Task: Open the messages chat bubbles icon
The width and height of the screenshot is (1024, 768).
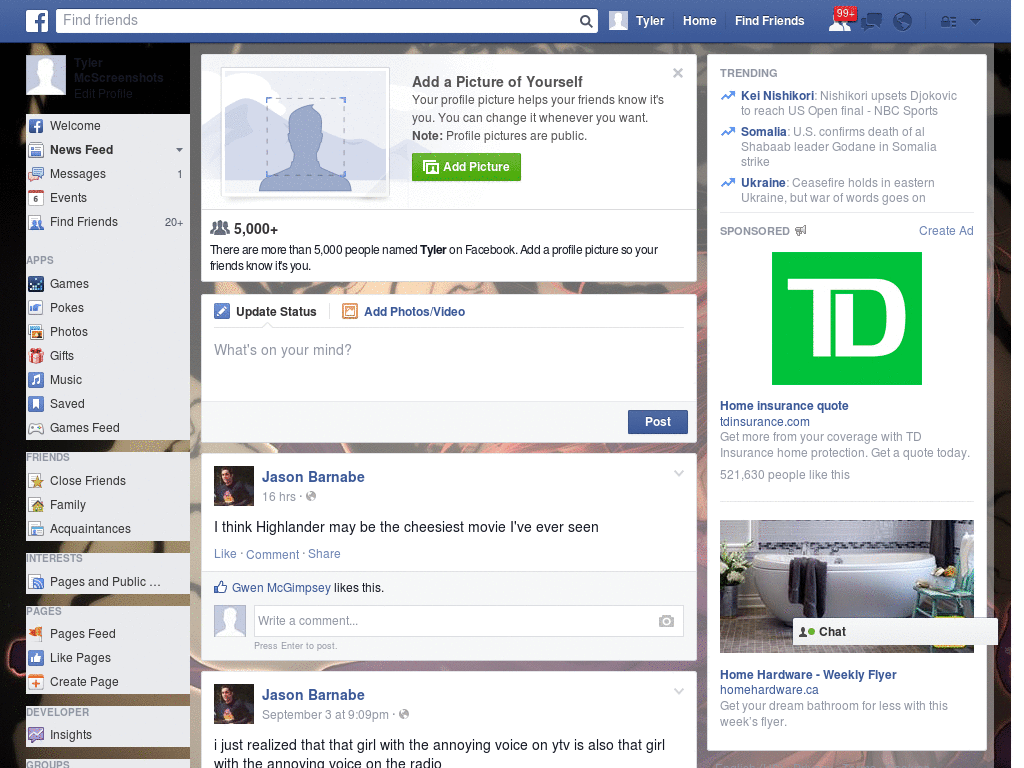Action: click(871, 22)
